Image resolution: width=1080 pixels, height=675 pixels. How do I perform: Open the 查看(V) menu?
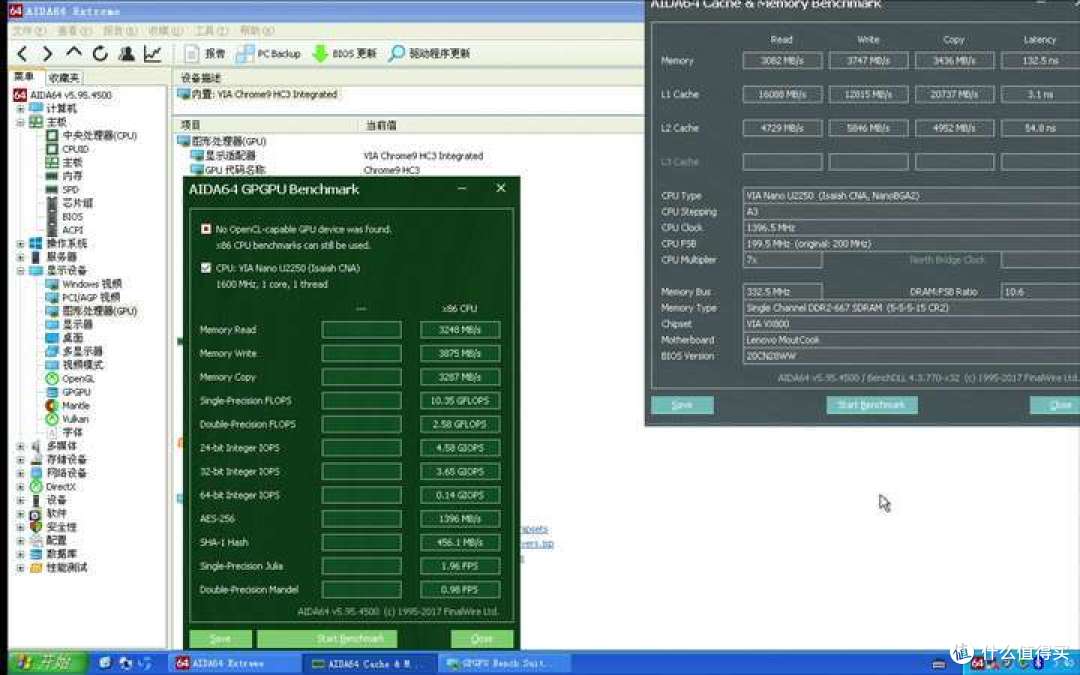[74, 31]
